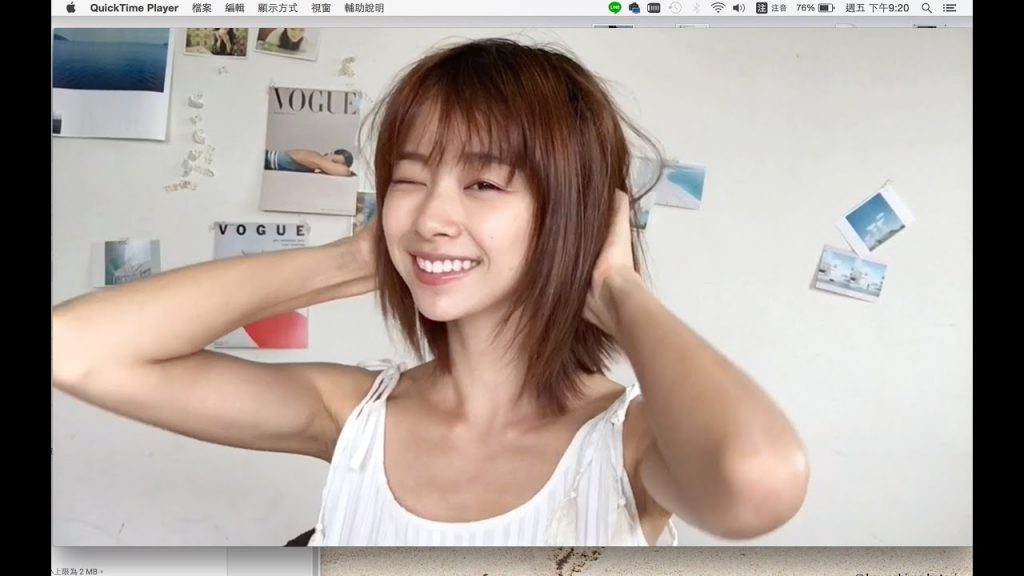Open the 視窗 menu
Screen dimensions: 1024x576
click(321, 8)
